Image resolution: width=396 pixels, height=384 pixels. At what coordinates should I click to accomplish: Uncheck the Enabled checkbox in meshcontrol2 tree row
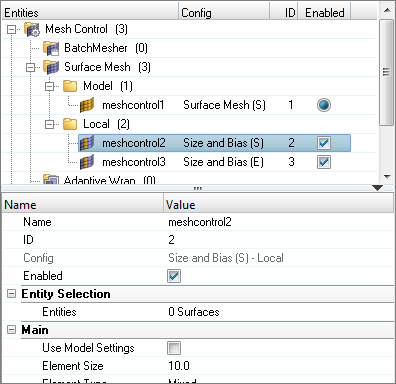coord(324,143)
